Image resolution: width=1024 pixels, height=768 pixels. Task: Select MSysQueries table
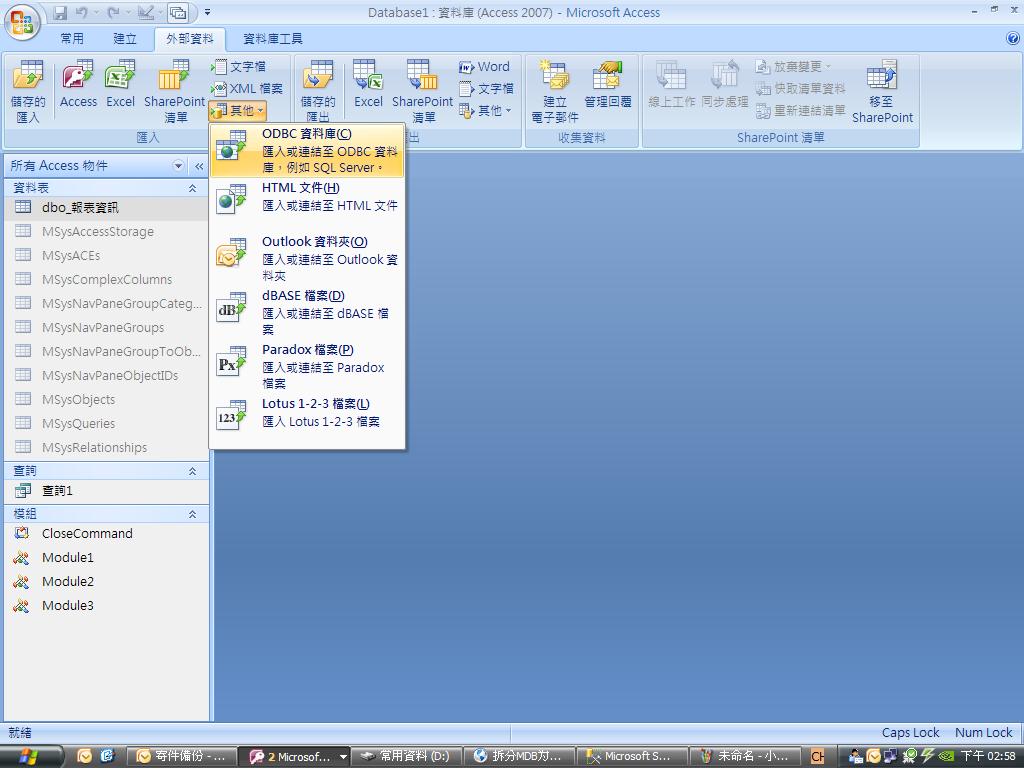click(106, 424)
